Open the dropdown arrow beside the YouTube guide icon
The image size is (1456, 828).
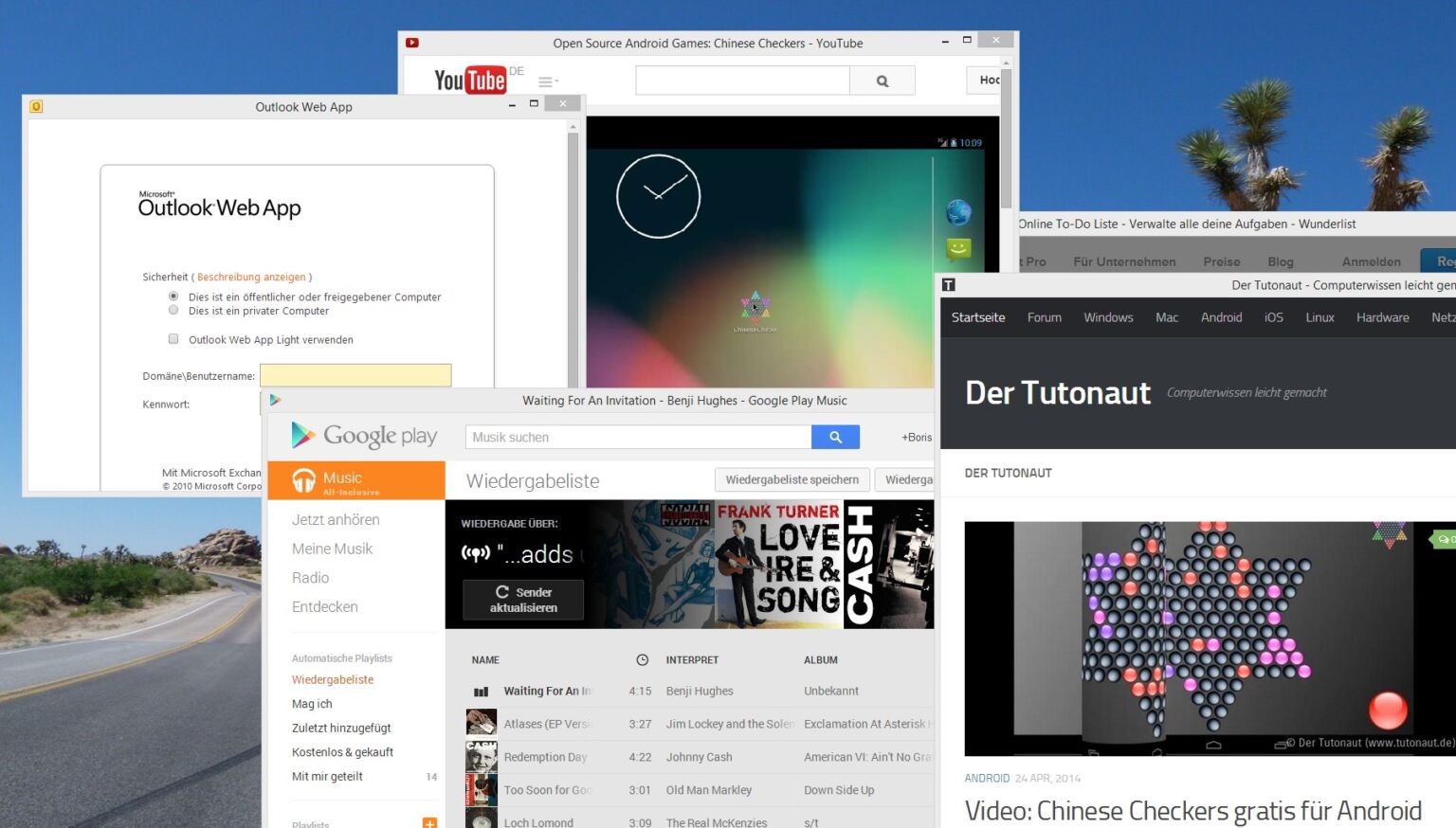(x=556, y=81)
